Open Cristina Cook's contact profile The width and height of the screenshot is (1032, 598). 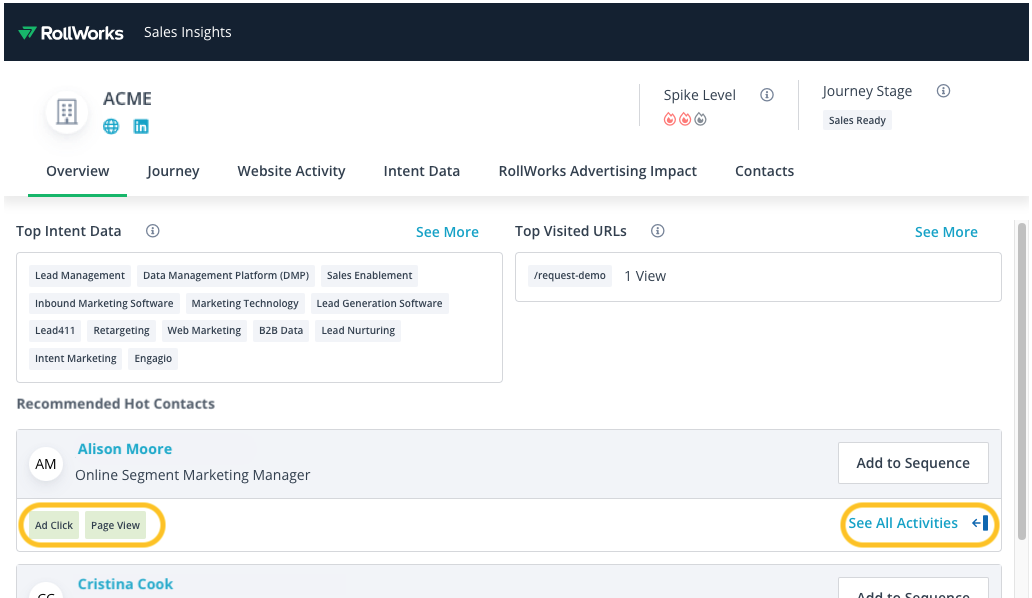point(126,584)
